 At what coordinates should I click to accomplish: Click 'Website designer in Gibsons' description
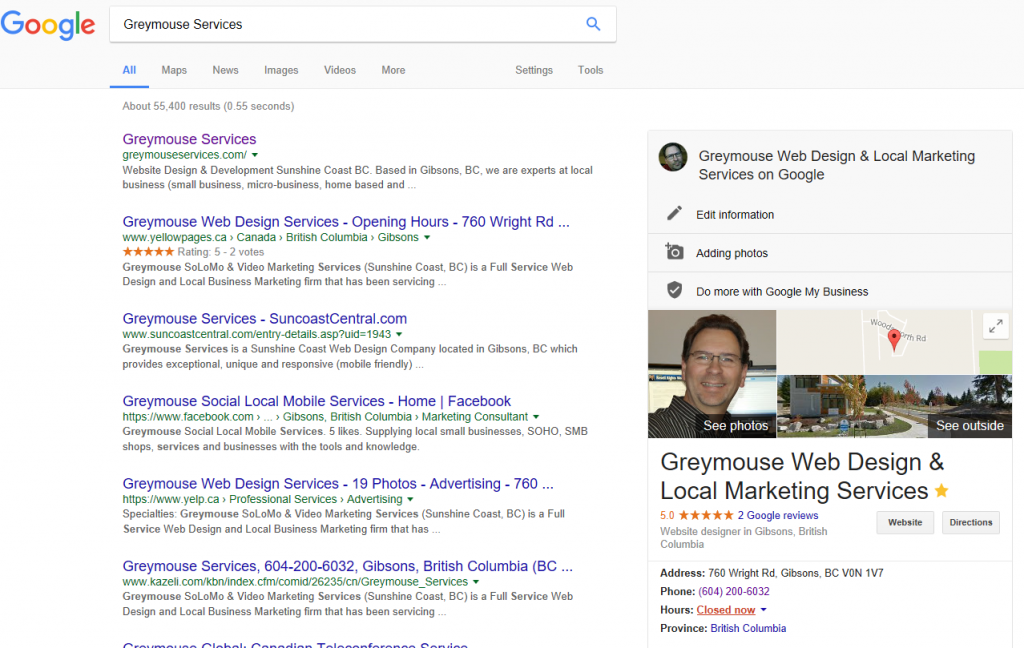[744, 538]
